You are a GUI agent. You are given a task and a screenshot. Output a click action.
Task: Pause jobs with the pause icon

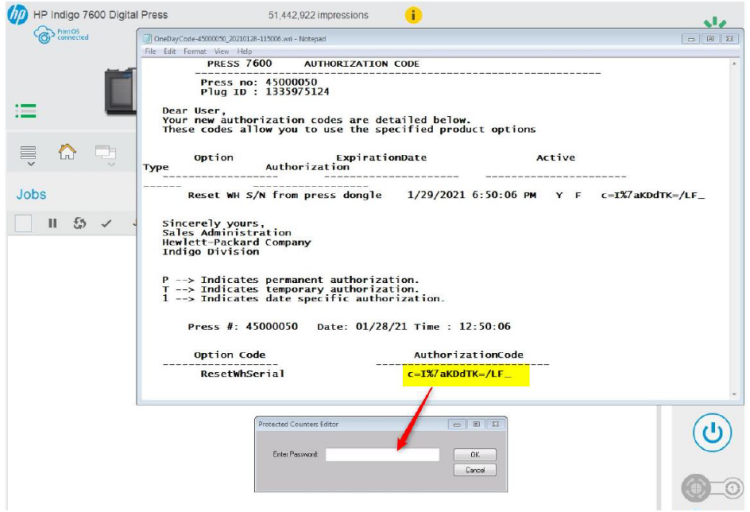53,223
